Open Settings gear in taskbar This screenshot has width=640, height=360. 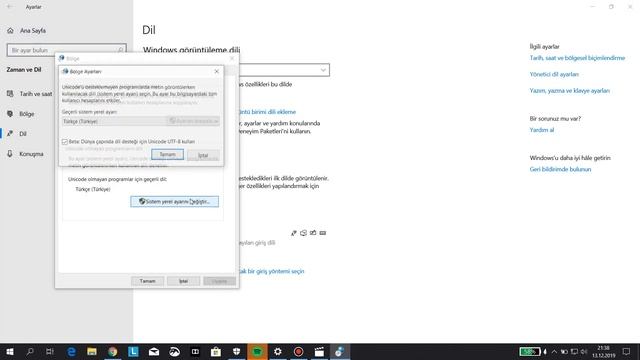click(x=278, y=351)
